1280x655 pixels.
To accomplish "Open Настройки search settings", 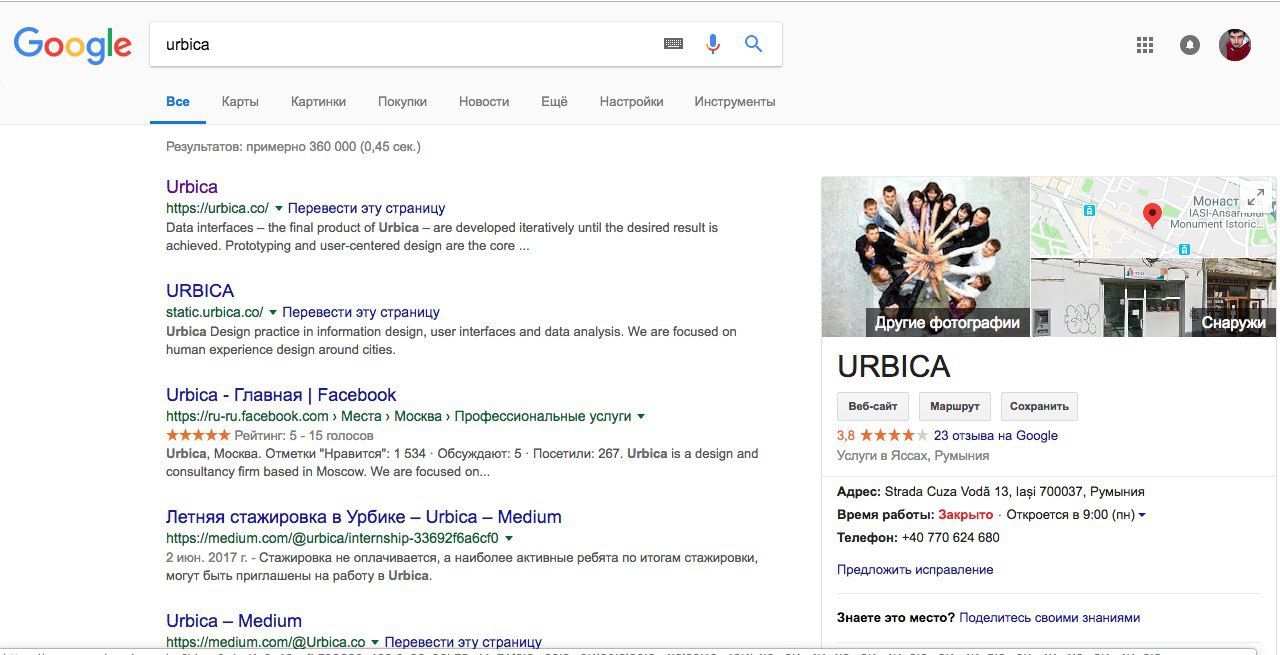I will (x=631, y=102).
